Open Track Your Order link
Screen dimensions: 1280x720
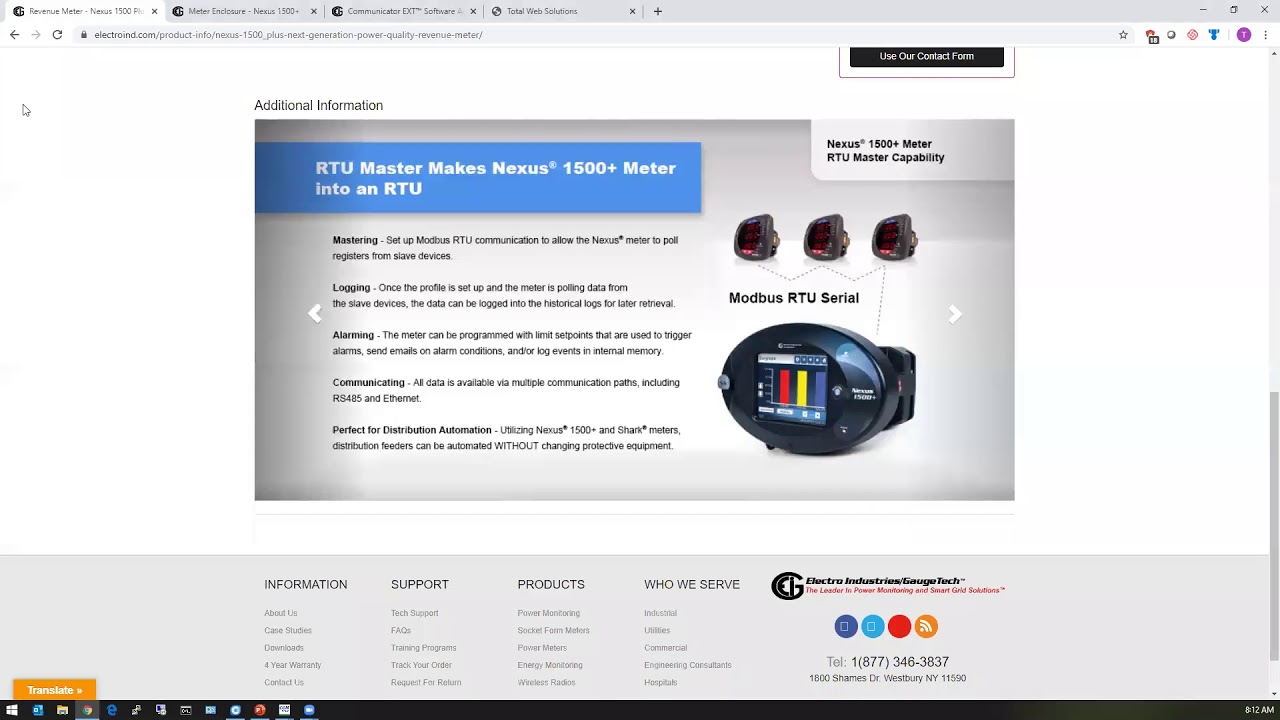(x=421, y=665)
